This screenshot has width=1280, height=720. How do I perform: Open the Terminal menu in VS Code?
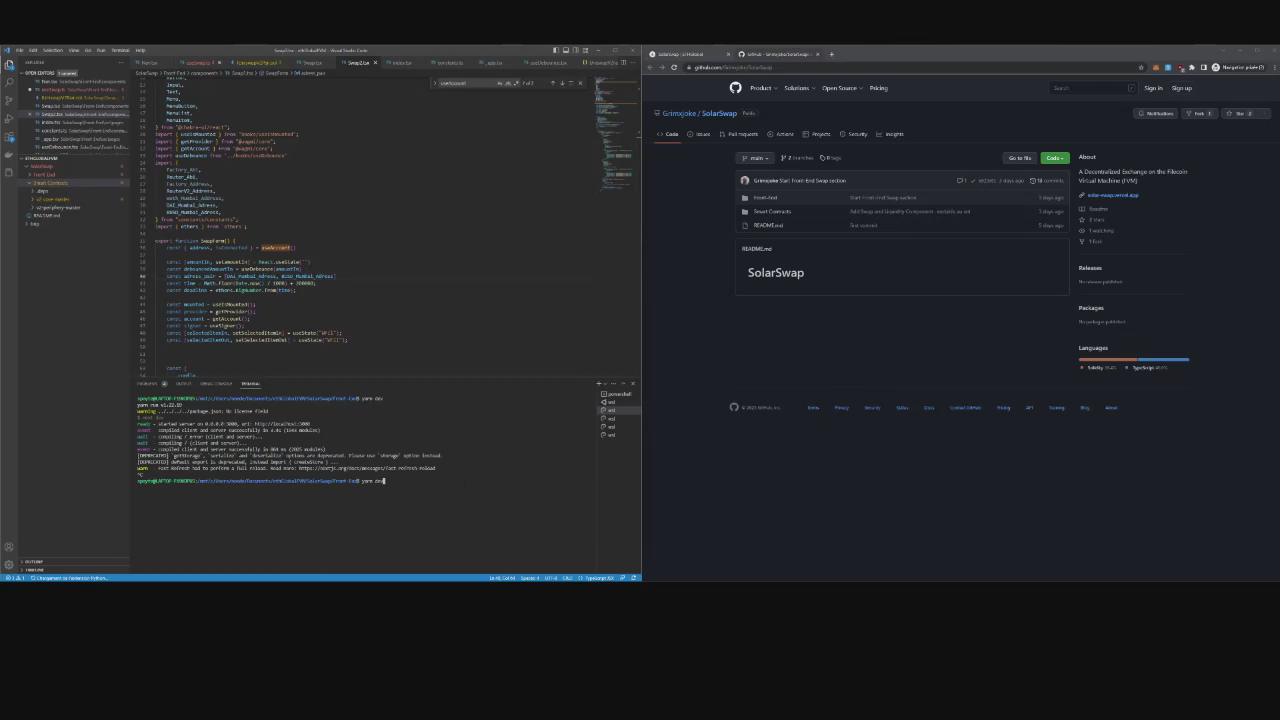120,50
